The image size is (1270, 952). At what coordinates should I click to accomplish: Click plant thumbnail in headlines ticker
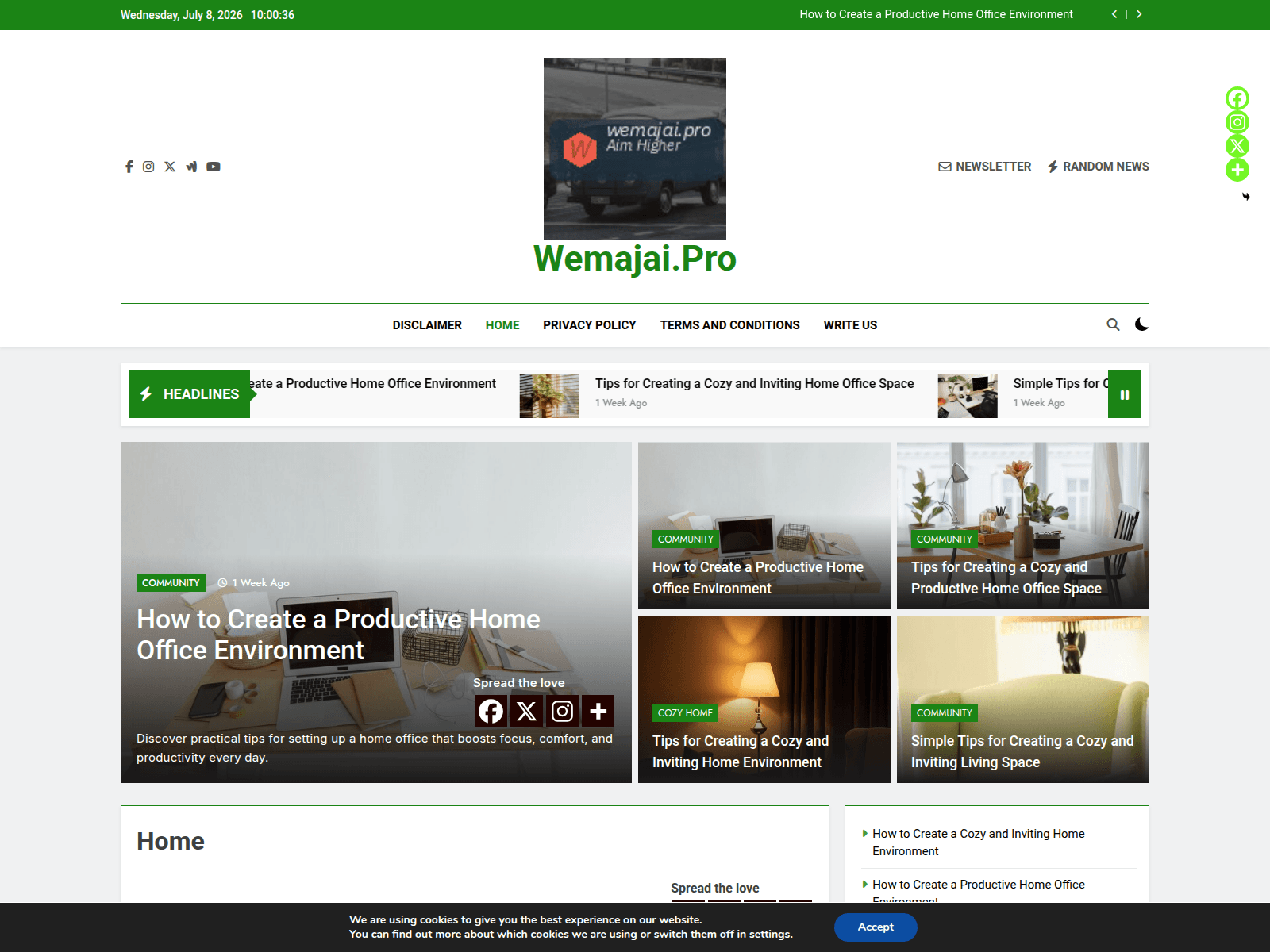pos(549,396)
